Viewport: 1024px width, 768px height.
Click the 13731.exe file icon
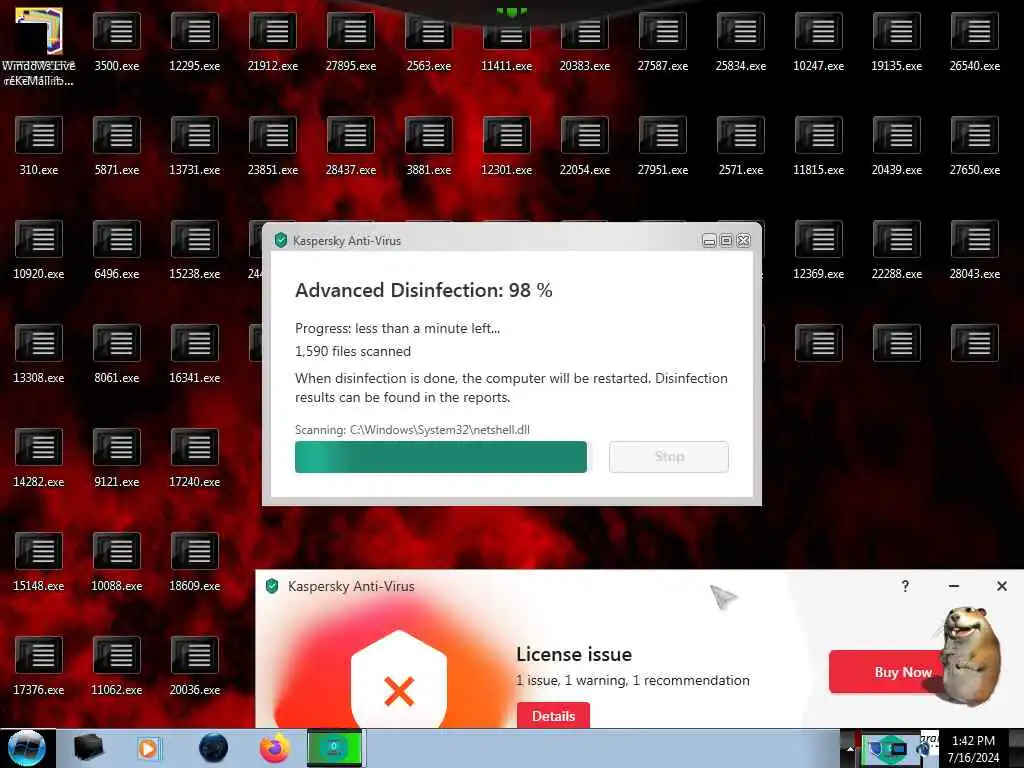coord(195,135)
